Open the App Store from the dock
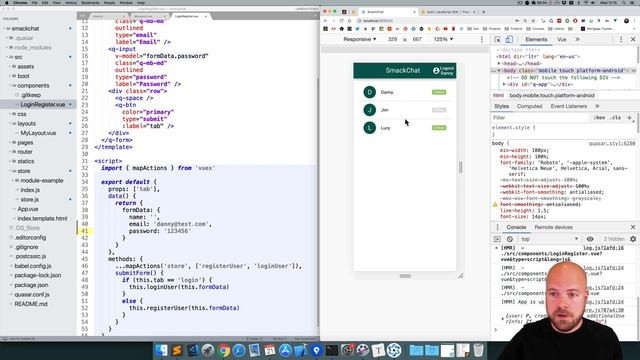The height and width of the screenshot is (360, 640). pos(285,350)
